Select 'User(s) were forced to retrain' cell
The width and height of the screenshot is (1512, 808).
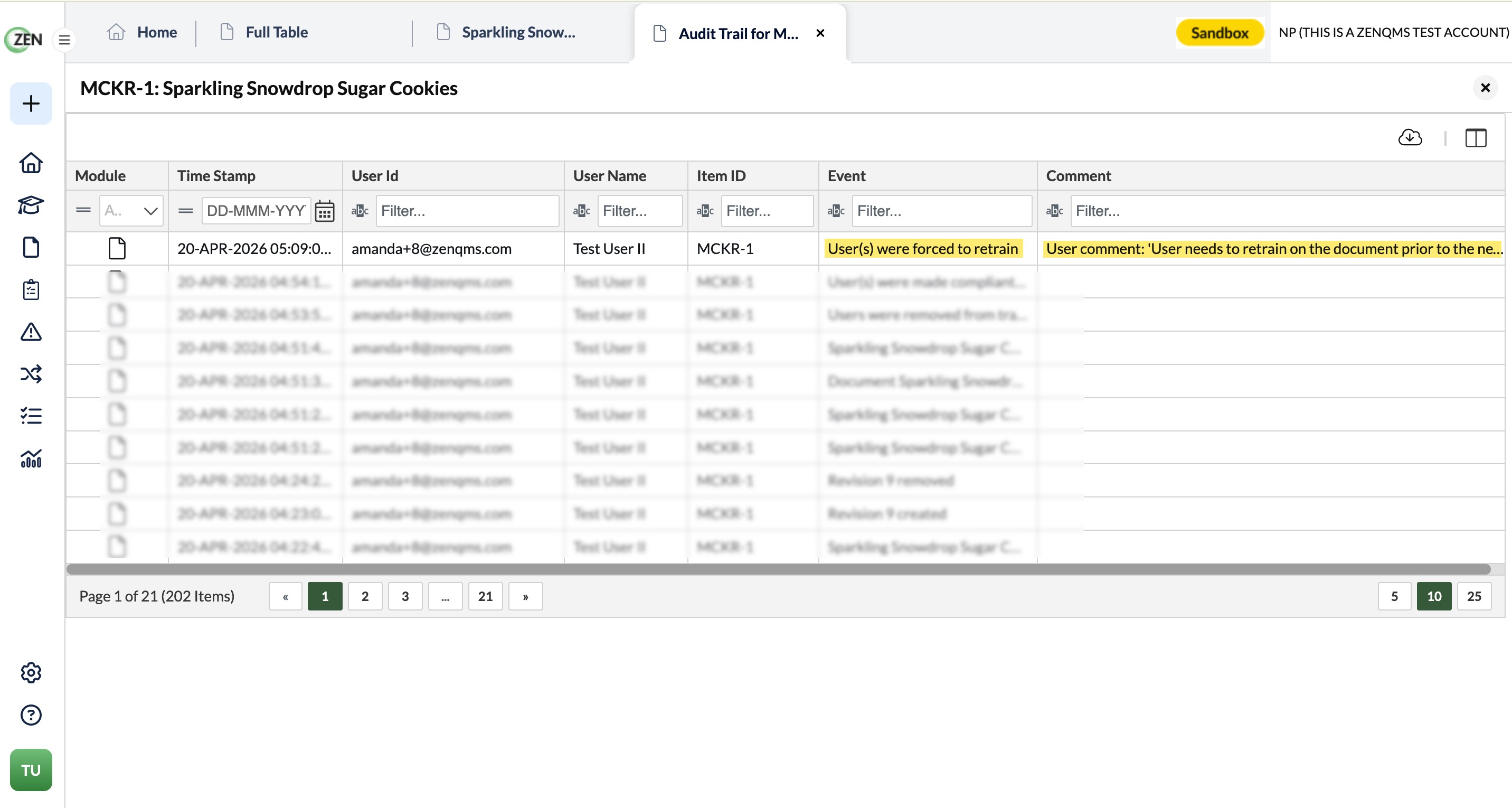click(928, 248)
